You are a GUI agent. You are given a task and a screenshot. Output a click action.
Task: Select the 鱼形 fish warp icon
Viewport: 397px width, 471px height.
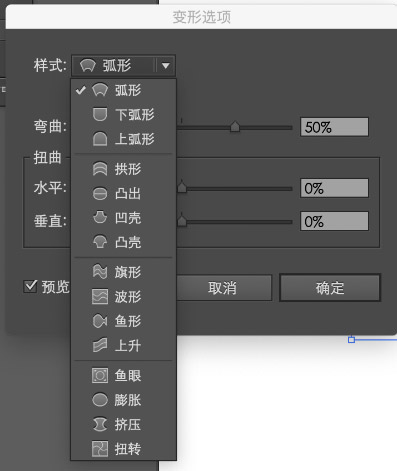click(100, 321)
